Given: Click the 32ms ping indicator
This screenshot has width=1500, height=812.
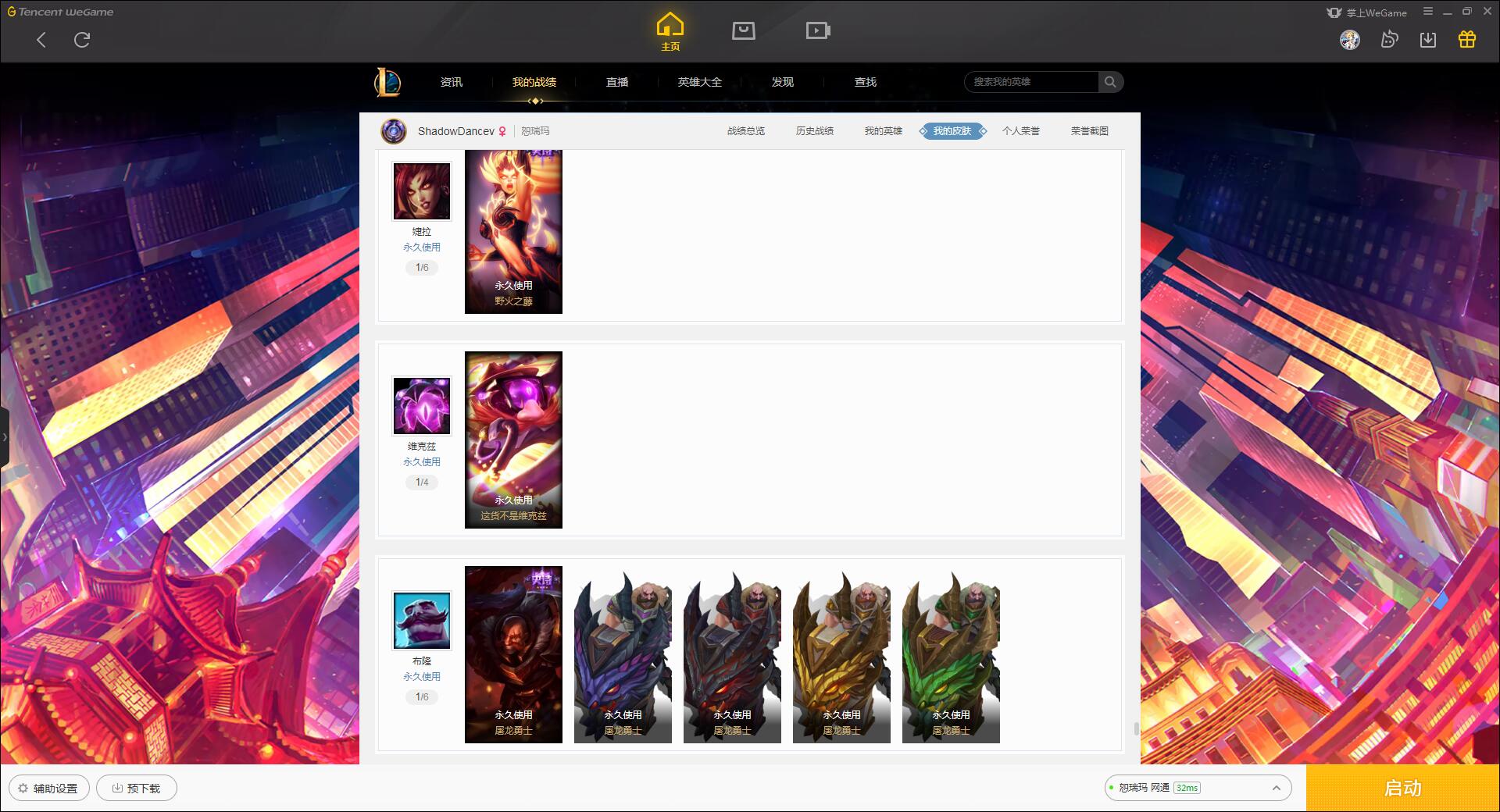Looking at the screenshot, I should coord(1187,788).
